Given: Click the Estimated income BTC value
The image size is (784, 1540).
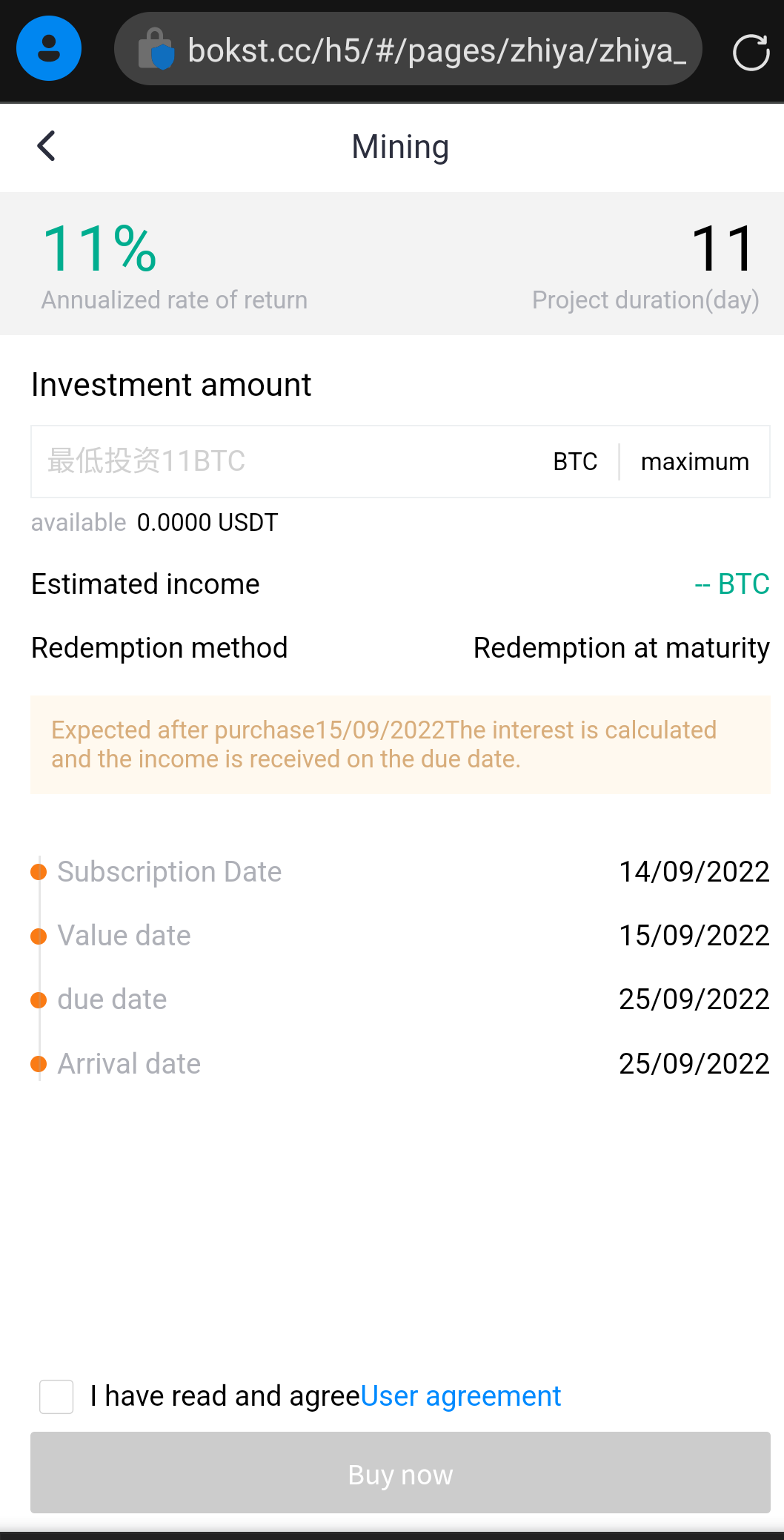Looking at the screenshot, I should pos(731,584).
